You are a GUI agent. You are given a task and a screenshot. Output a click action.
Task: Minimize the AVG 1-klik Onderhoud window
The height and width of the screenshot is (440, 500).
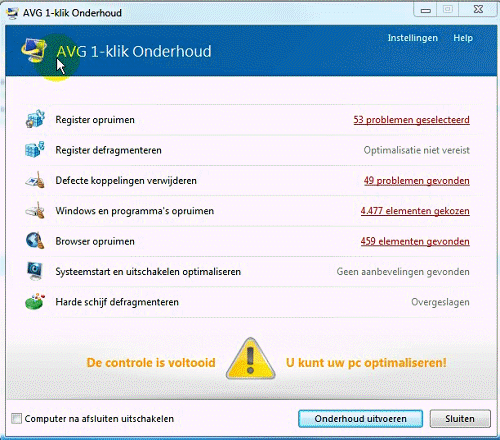click(x=425, y=10)
